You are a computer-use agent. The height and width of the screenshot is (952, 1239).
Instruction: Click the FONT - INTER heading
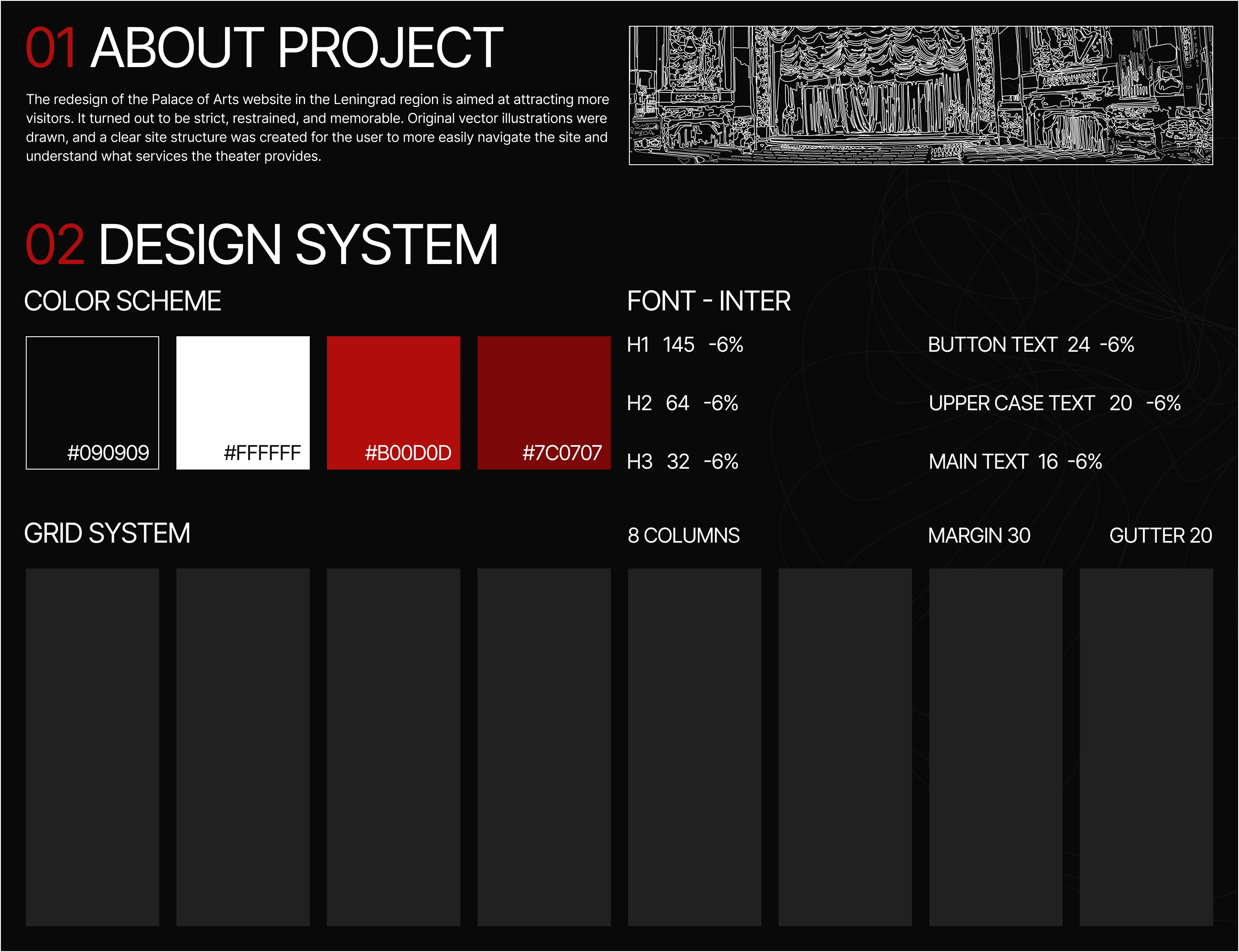[x=709, y=301]
